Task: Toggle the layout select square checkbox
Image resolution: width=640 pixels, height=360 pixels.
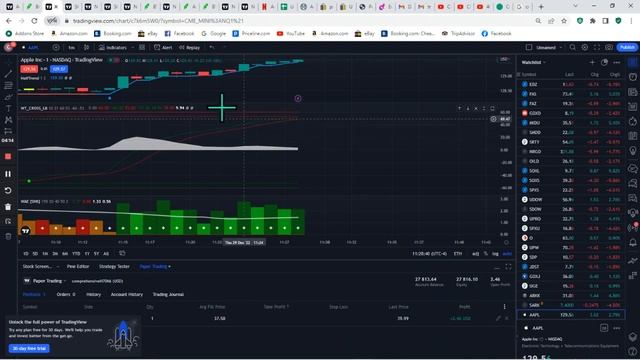Action: click(529, 47)
